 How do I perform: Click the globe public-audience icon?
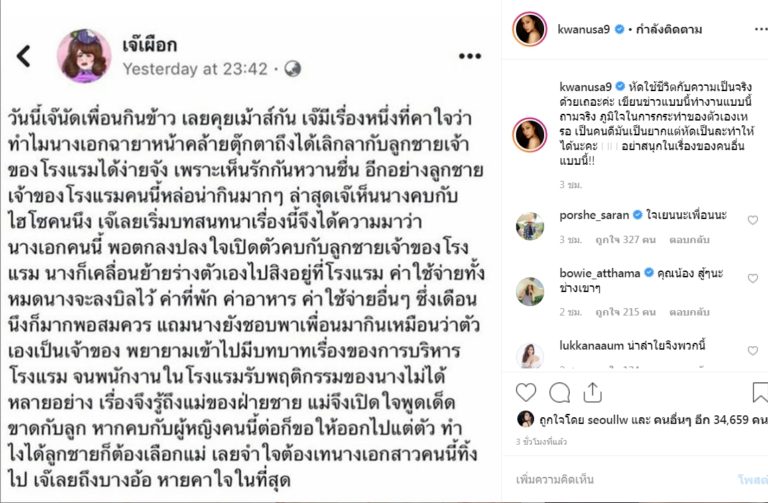292,69
